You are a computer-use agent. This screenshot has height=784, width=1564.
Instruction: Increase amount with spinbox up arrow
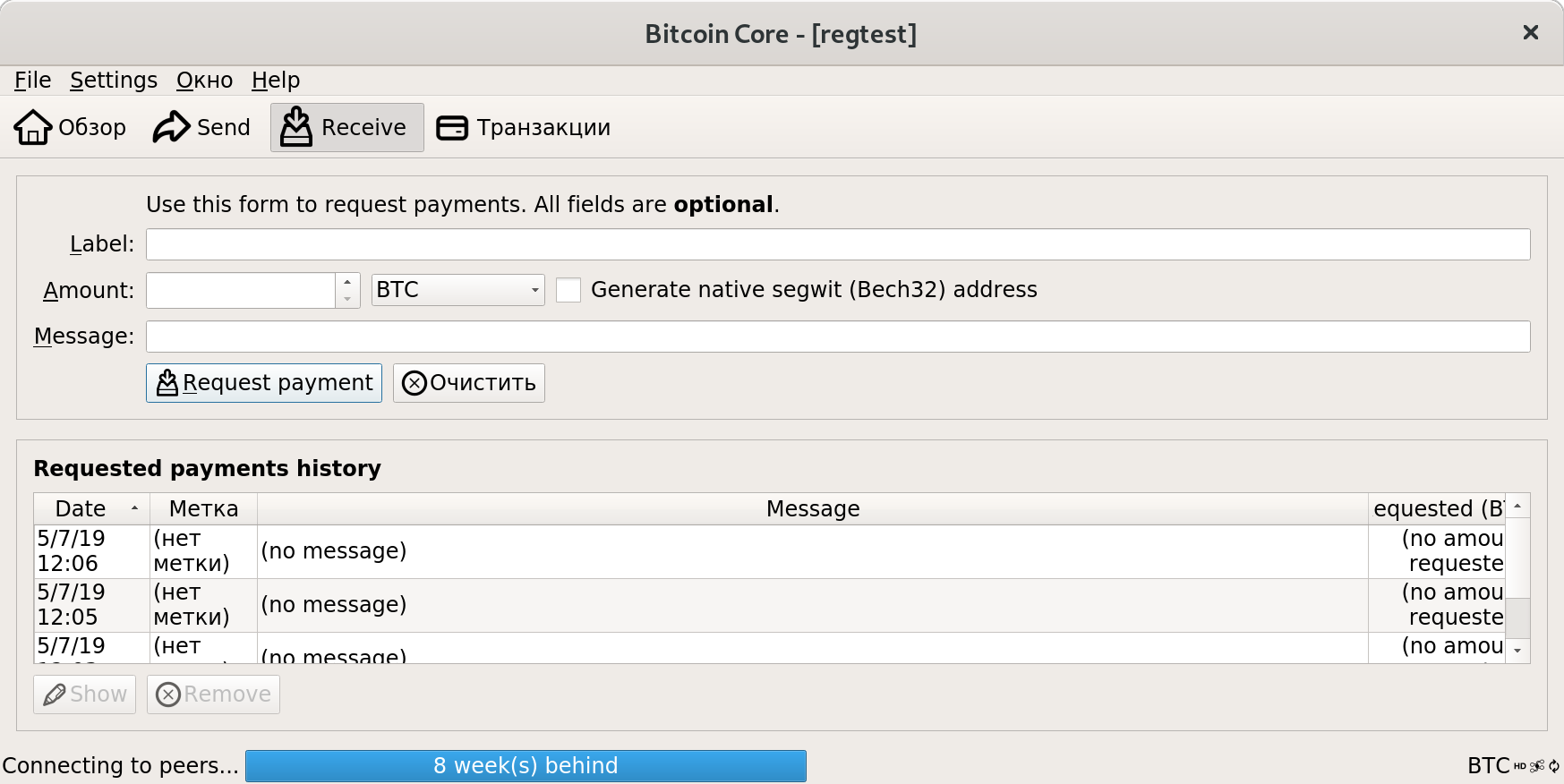[348, 282]
